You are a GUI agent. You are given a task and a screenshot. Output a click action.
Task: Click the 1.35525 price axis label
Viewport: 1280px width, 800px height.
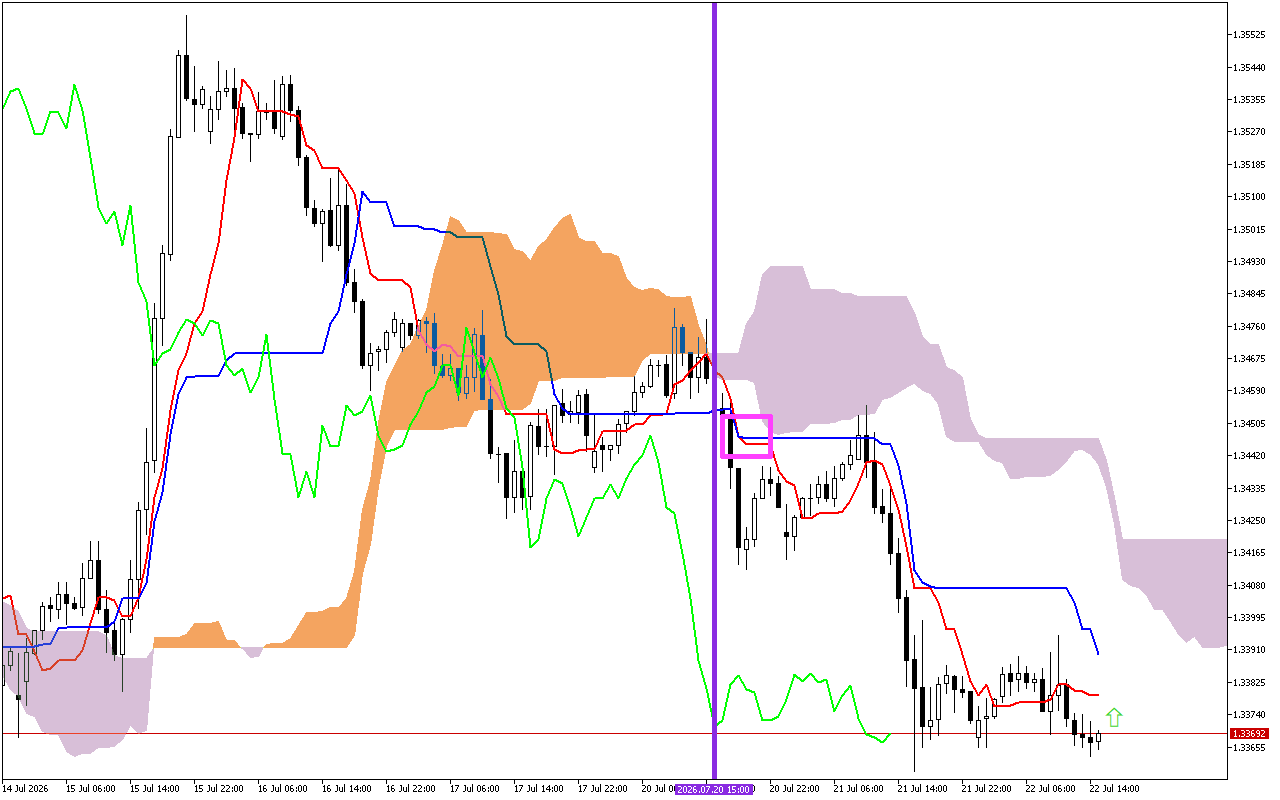(x=1250, y=35)
